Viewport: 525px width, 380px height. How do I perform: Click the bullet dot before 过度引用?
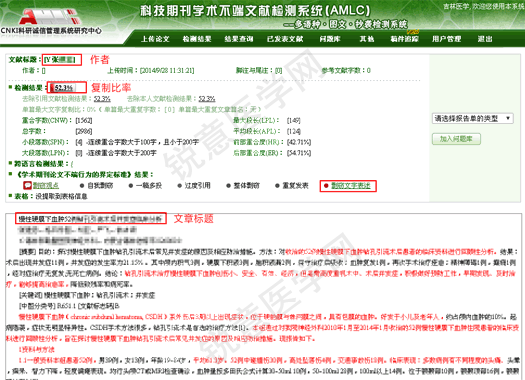click(180, 185)
